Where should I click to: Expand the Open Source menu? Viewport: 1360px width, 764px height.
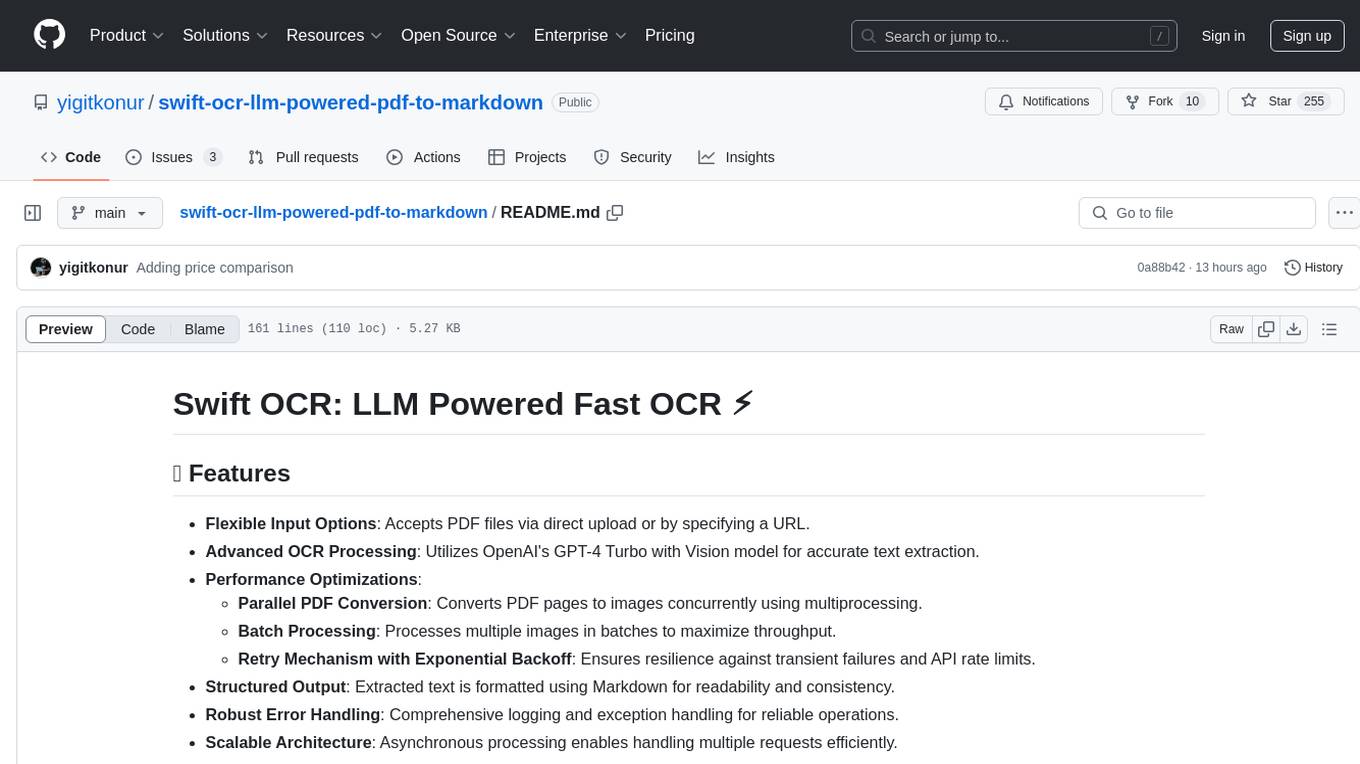click(x=458, y=35)
